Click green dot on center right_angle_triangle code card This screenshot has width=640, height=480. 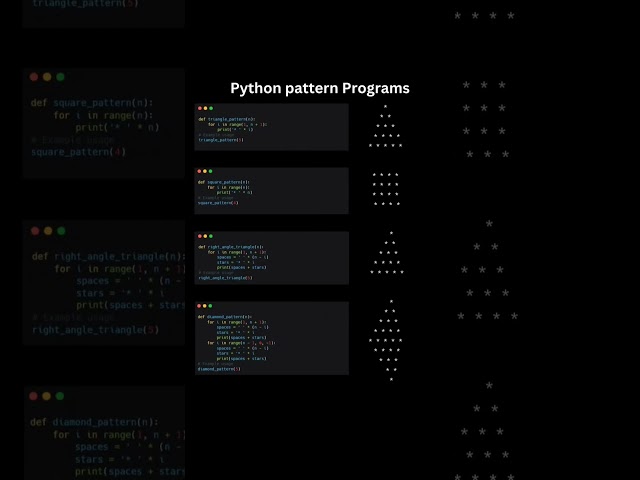tap(211, 236)
